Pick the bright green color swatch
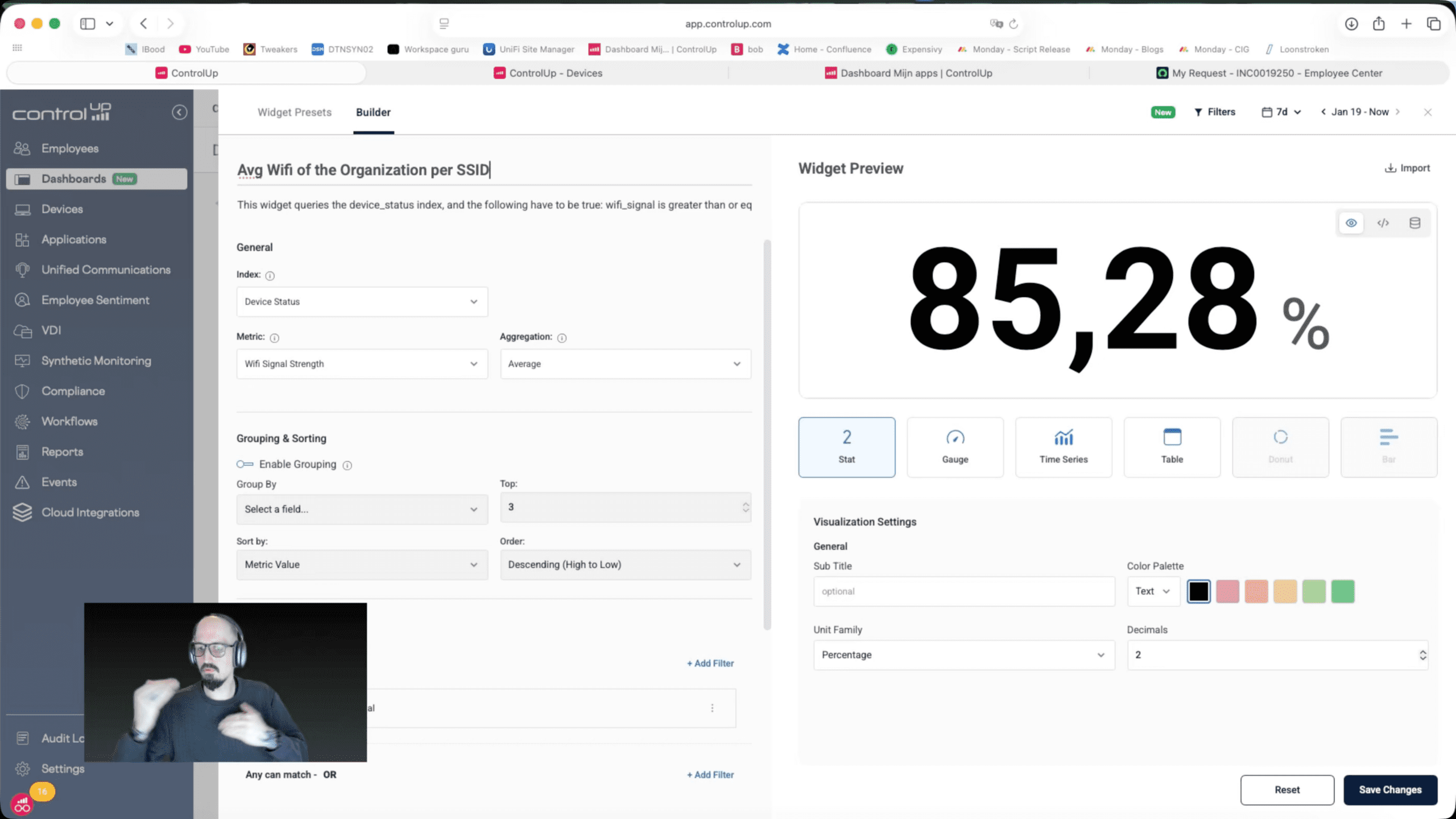The width and height of the screenshot is (1456, 819). click(1343, 591)
